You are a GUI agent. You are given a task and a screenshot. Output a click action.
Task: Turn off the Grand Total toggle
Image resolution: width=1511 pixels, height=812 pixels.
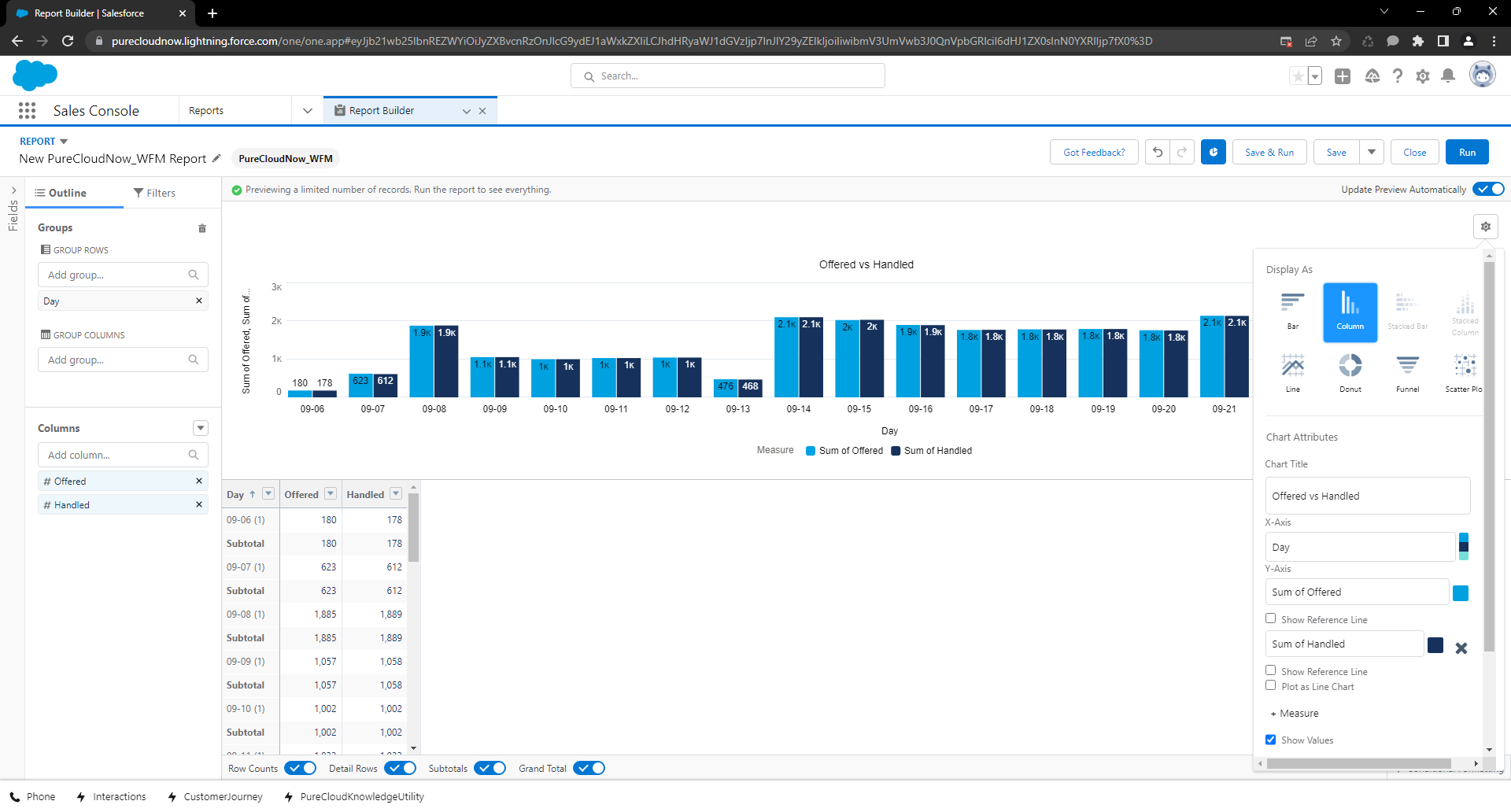point(589,769)
